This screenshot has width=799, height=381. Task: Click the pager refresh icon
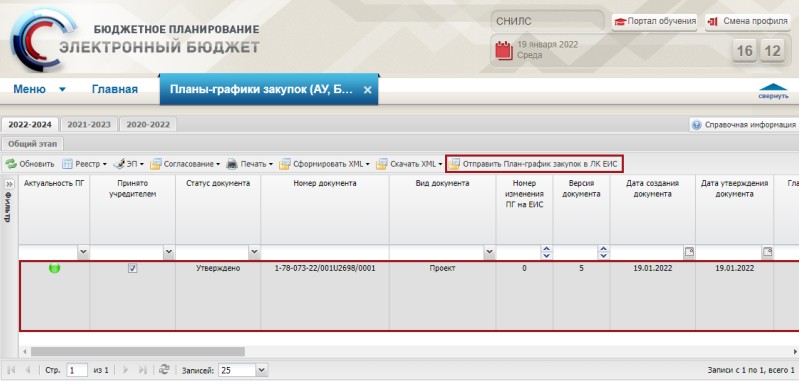pos(164,369)
